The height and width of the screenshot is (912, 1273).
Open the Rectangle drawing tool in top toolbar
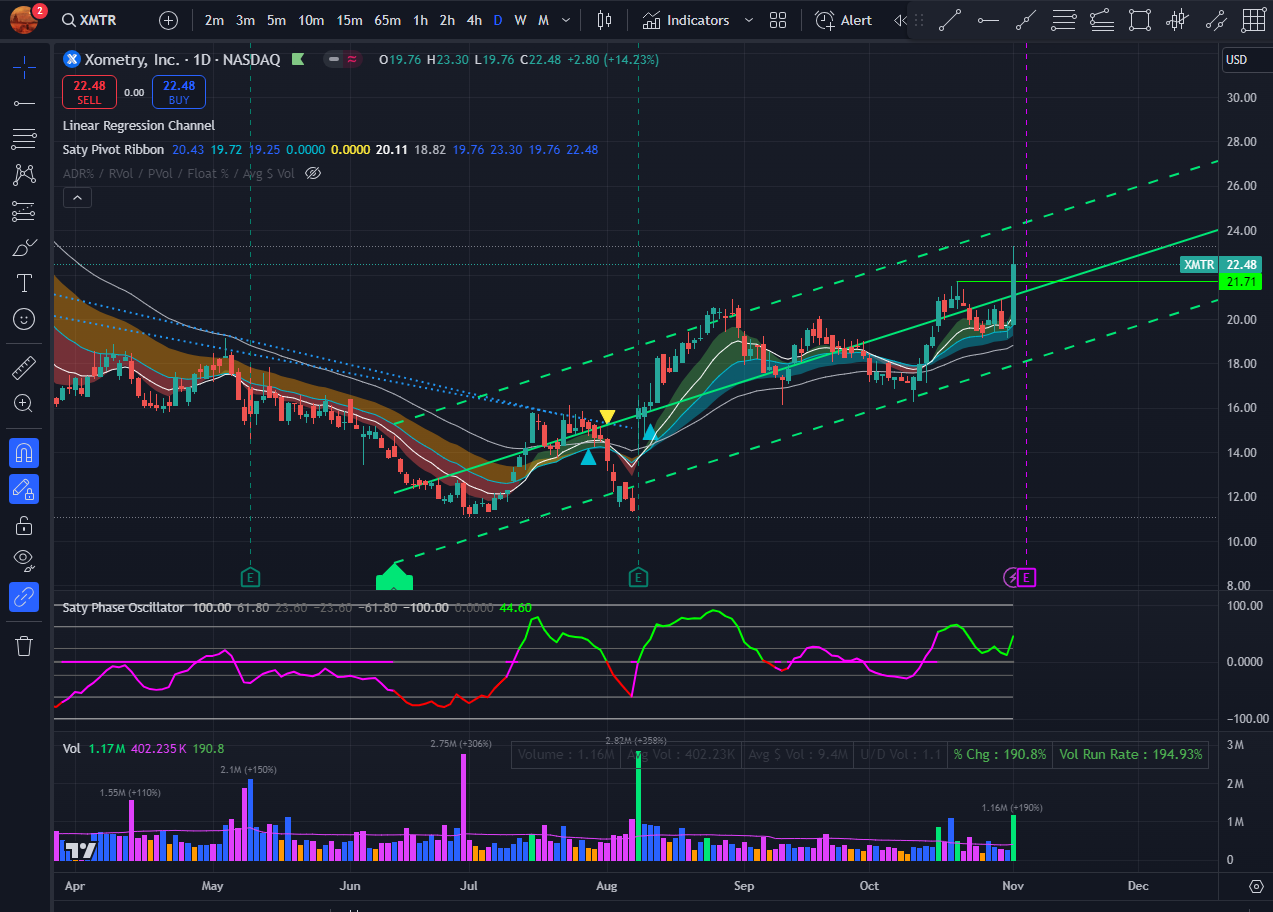[1139, 19]
